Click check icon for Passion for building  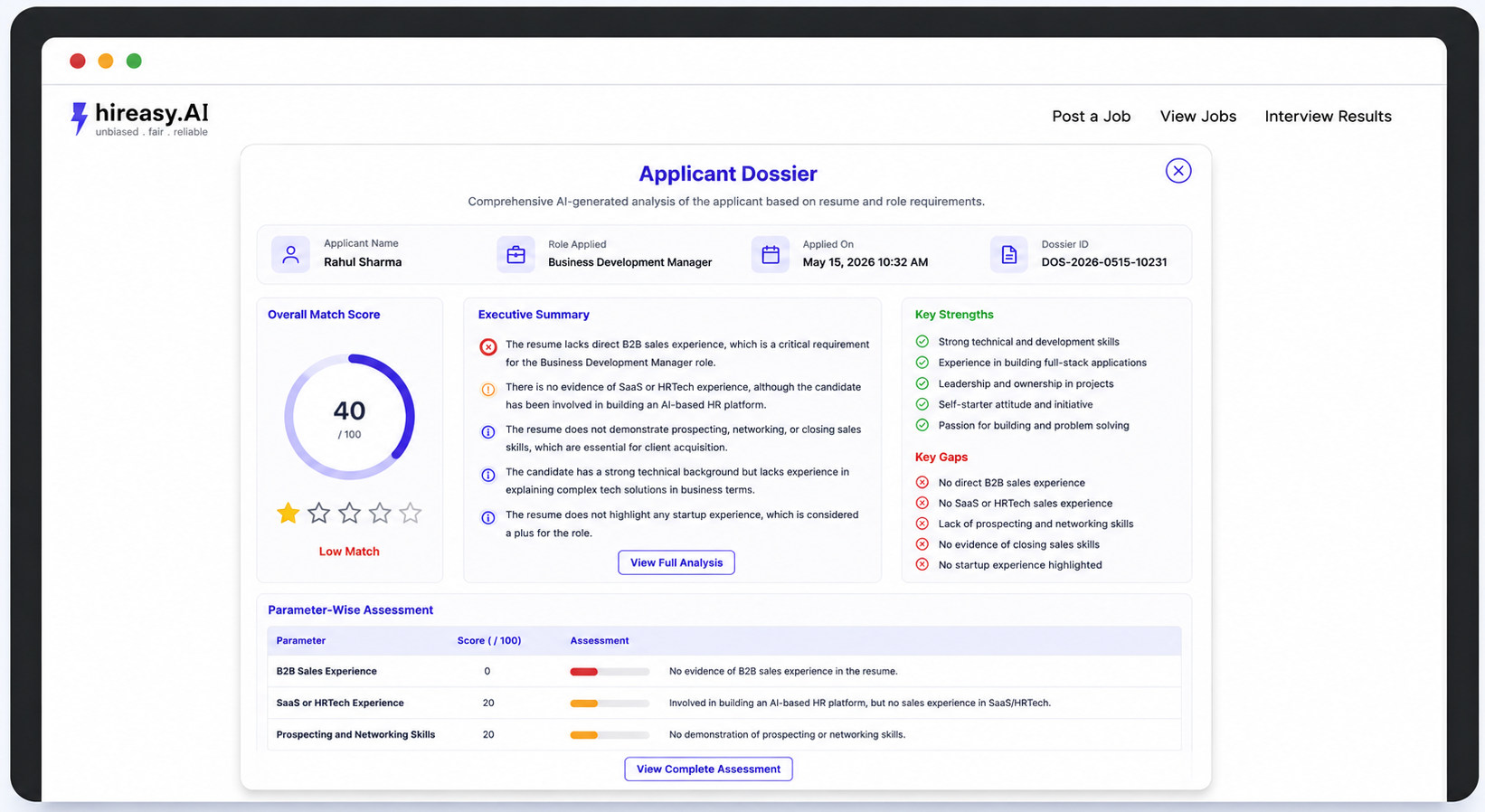coord(922,425)
